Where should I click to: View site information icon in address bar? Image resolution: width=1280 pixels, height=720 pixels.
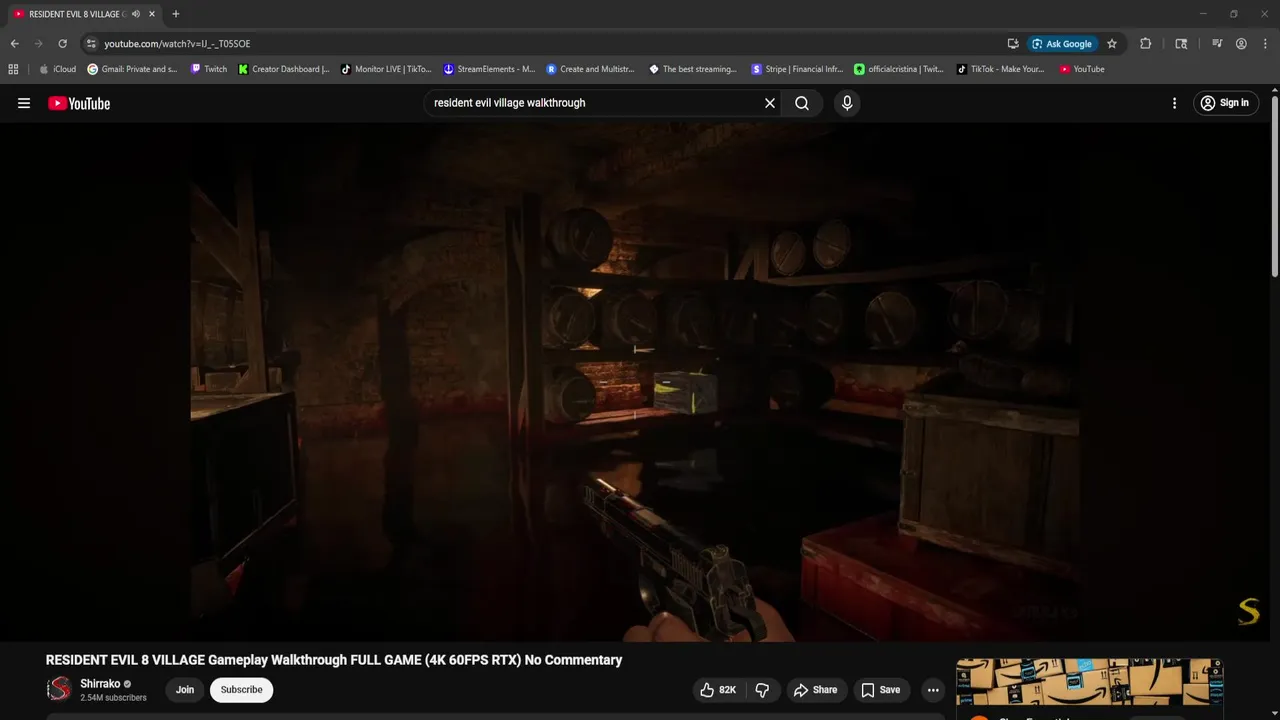(91, 44)
